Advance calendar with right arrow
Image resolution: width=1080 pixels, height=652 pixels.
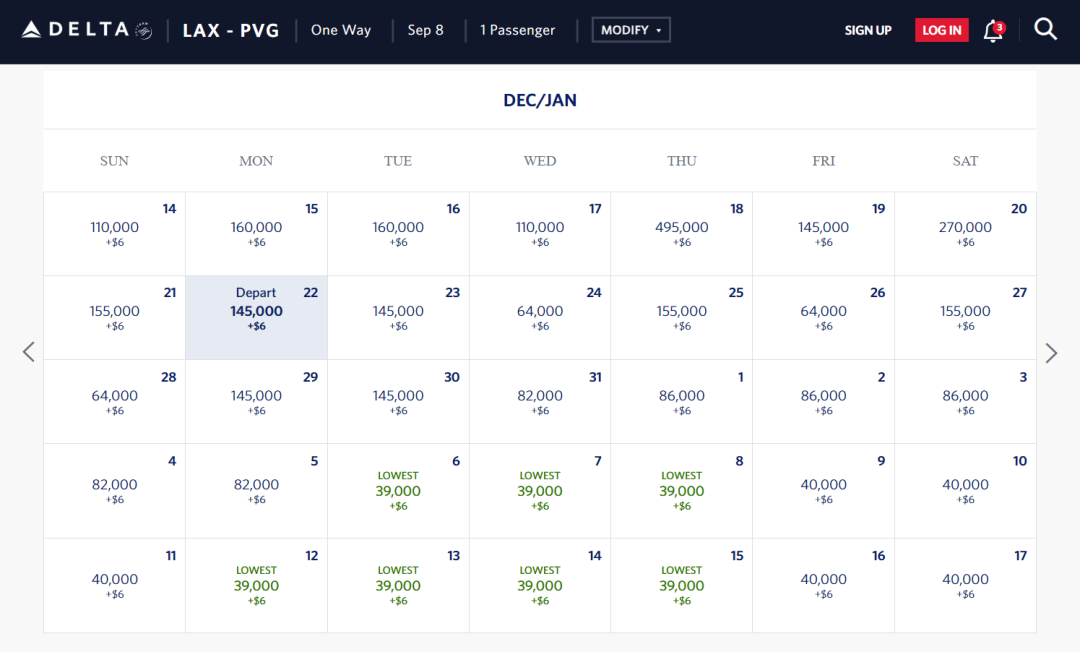1051,352
